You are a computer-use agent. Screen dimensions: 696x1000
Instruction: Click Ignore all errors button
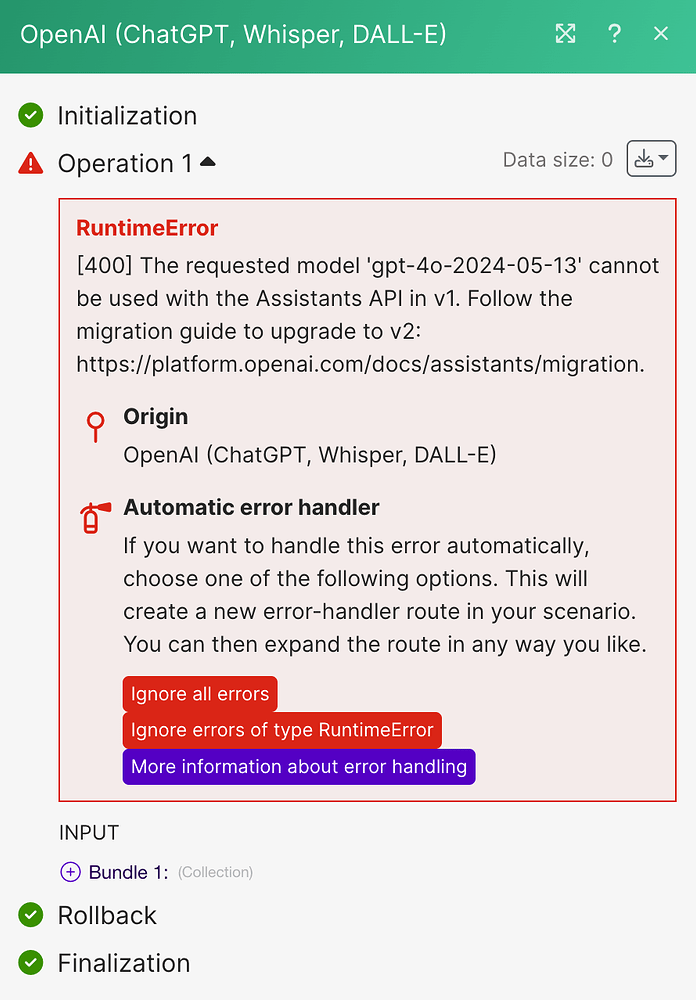coord(200,694)
